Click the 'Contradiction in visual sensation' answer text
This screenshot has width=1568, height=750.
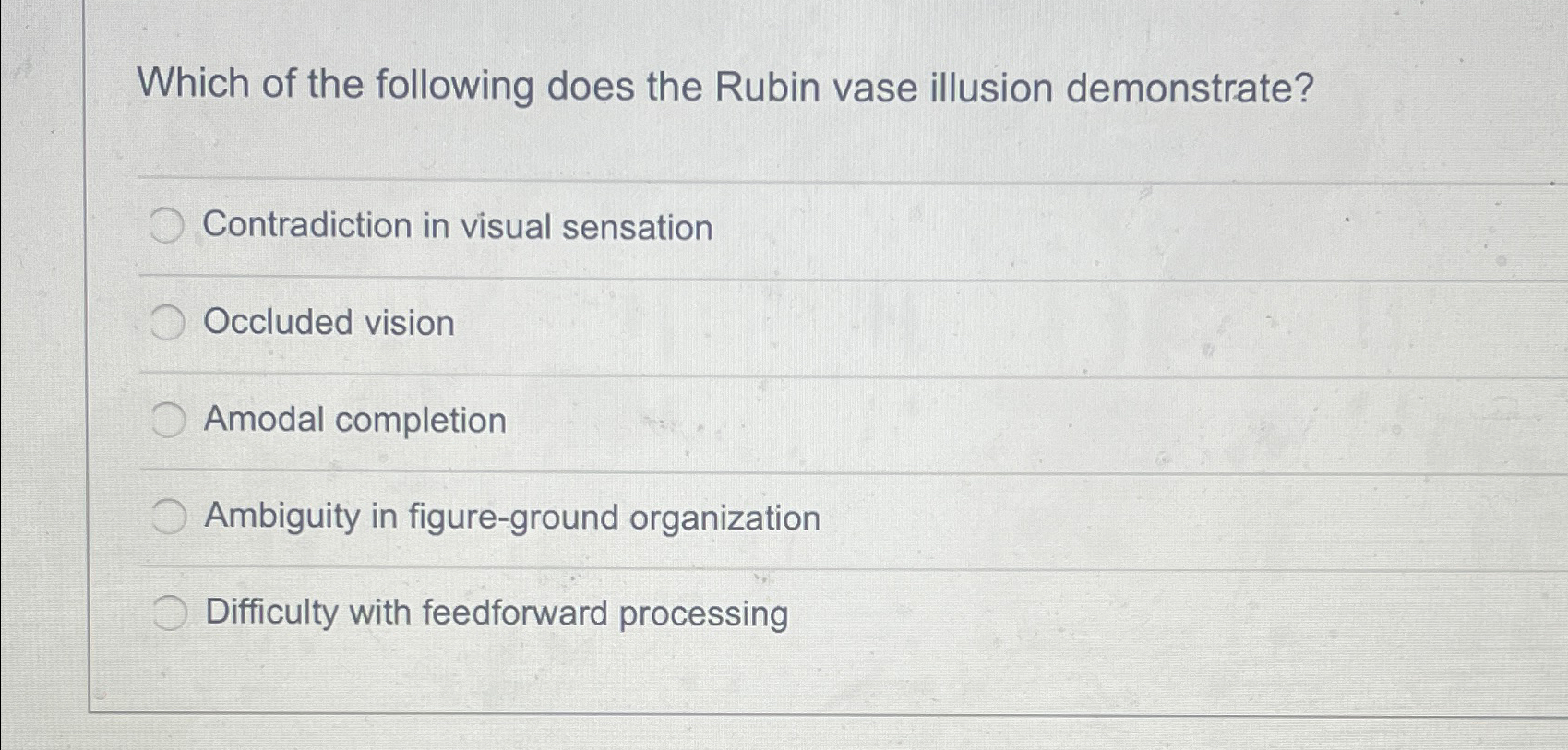point(459,228)
